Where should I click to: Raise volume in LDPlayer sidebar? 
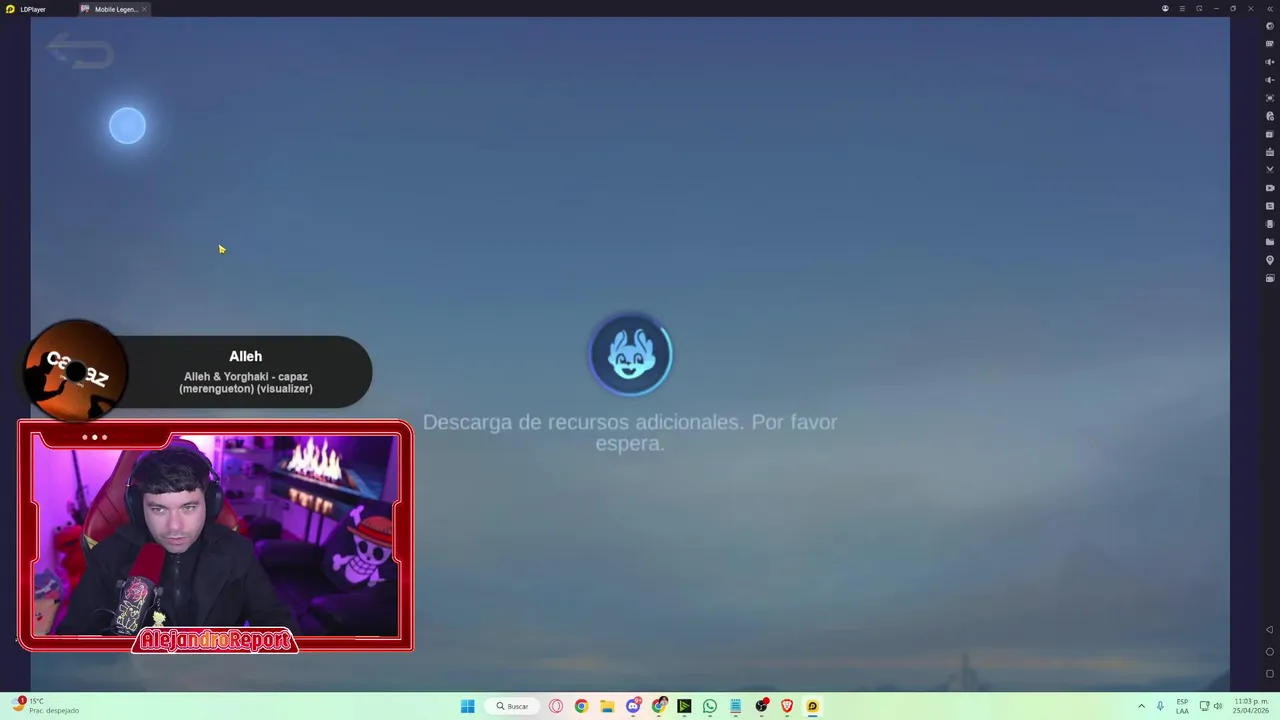click(1270, 62)
